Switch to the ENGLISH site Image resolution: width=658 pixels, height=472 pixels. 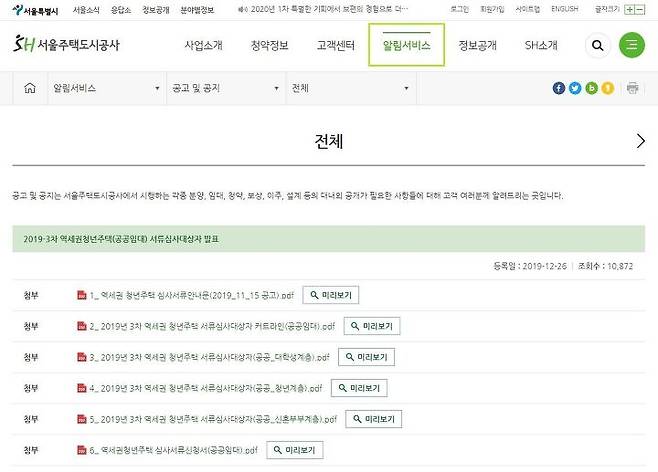click(564, 9)
